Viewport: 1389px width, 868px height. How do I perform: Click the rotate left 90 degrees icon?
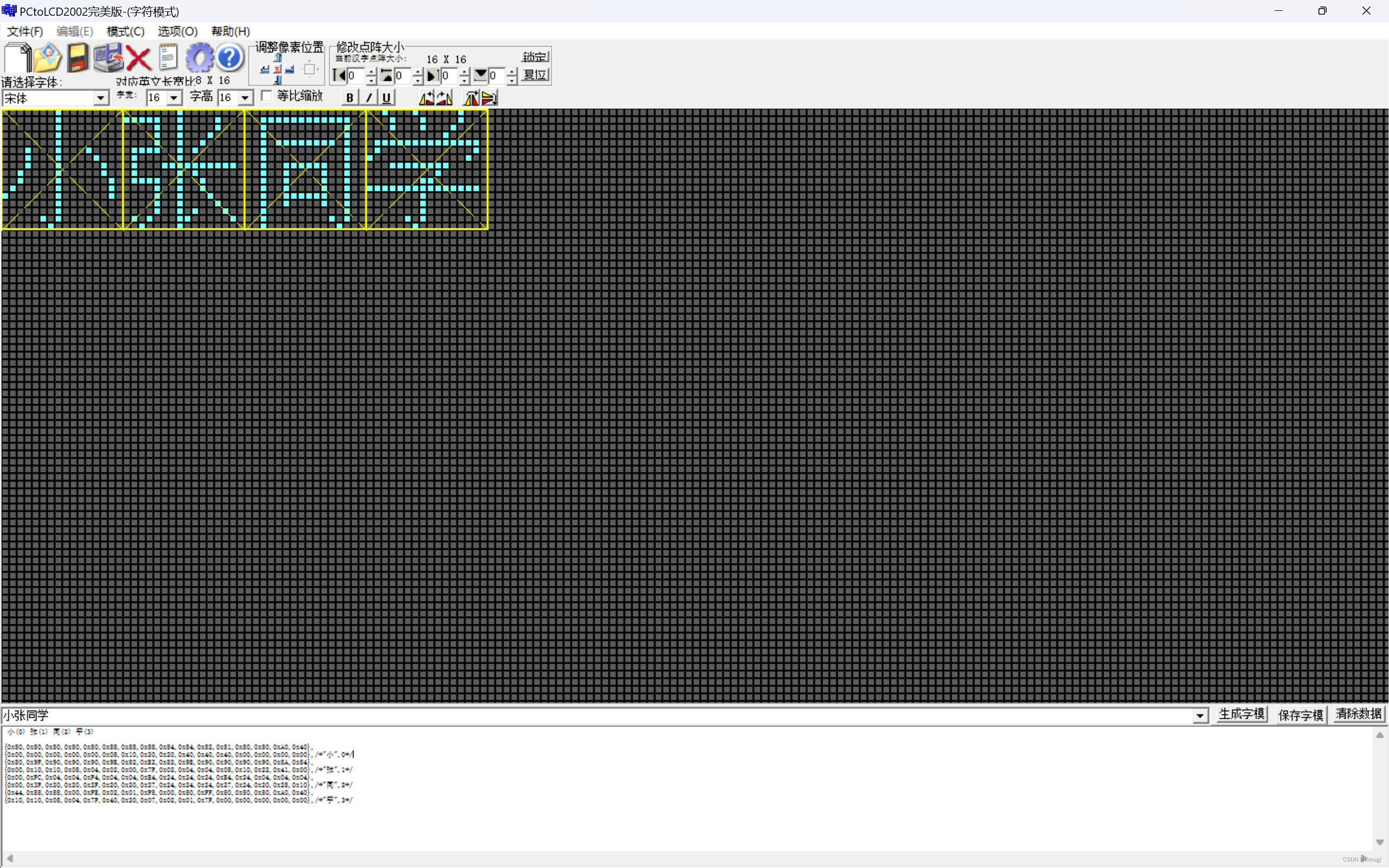tap(426, 98)
